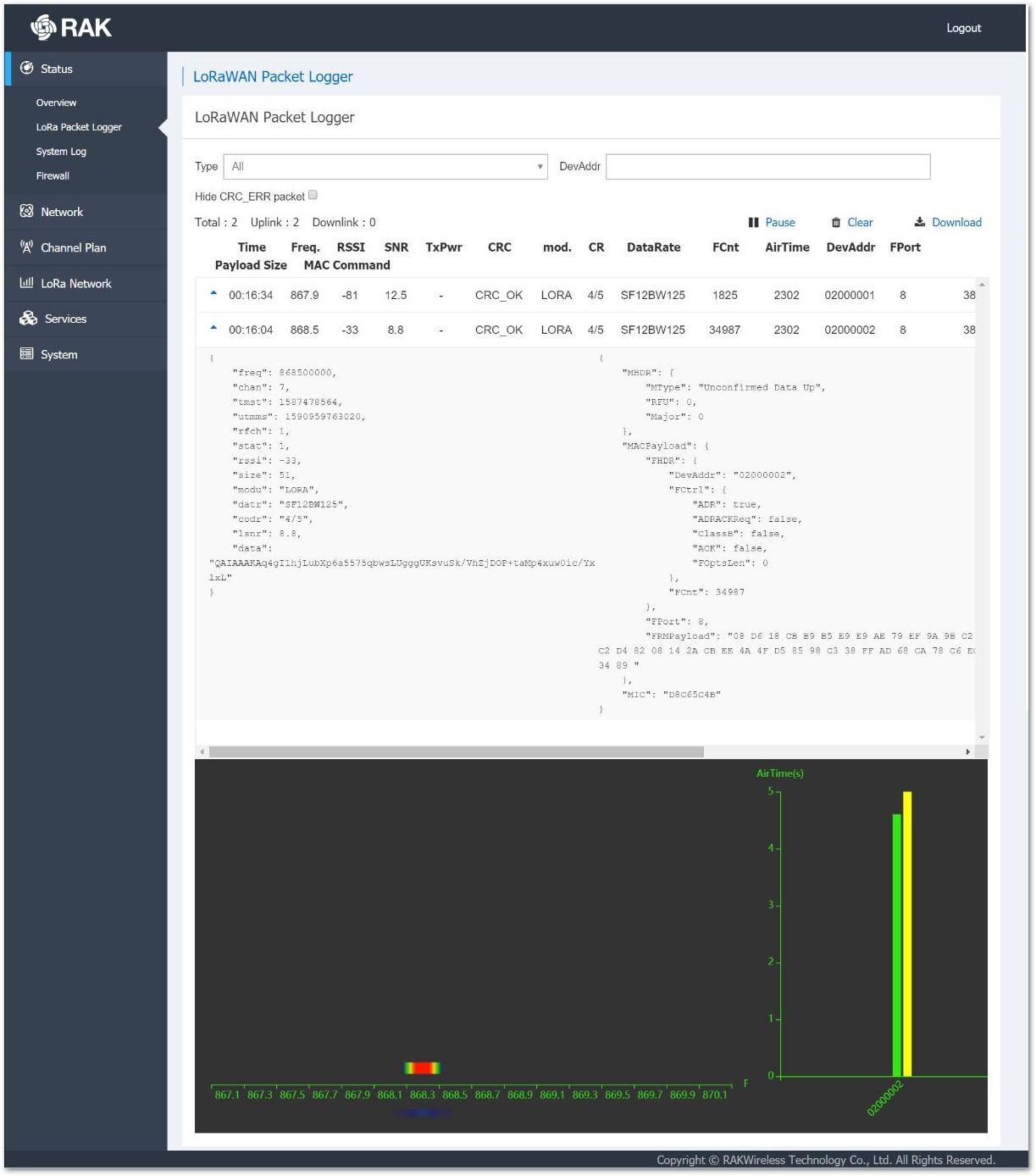
Task: Click FCnt value 34987 in table
Action: point(724,330)
